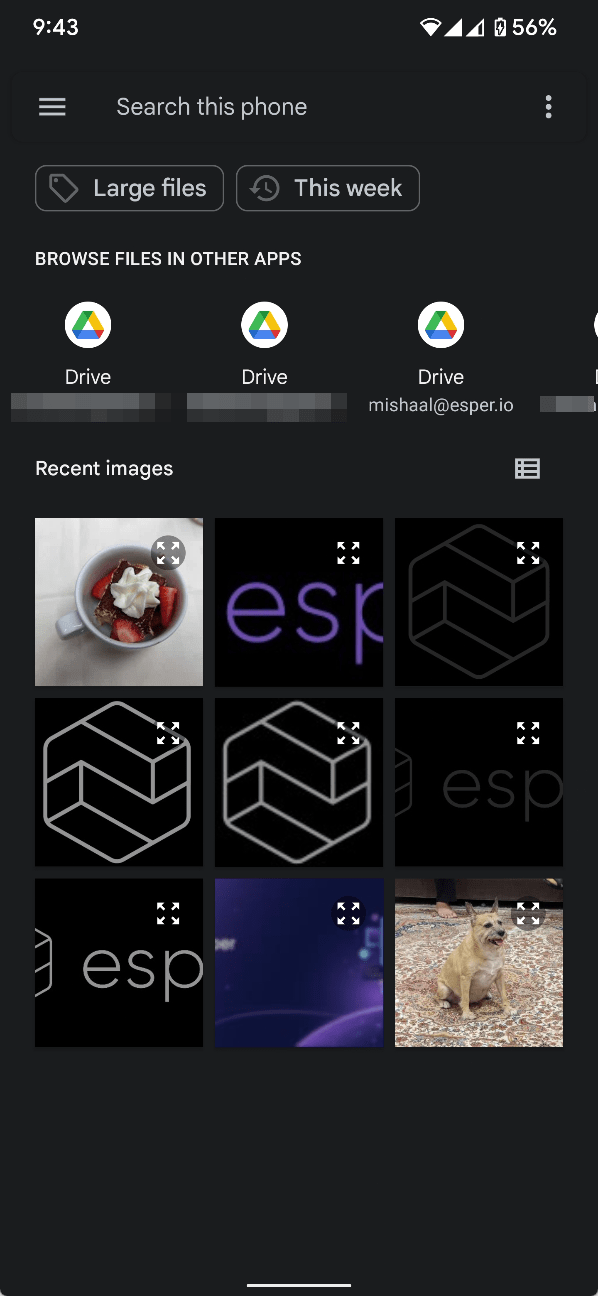The width and height of the screenshot is (598, 1296).
Task: Open the strawberry dessert cup image
Action: [x=119, y=602]
